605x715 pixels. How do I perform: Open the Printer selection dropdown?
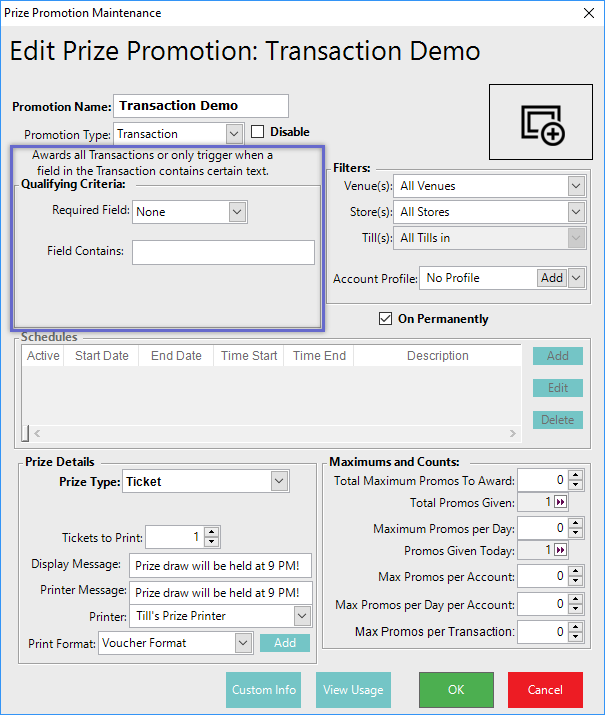(x=302, y=616)
